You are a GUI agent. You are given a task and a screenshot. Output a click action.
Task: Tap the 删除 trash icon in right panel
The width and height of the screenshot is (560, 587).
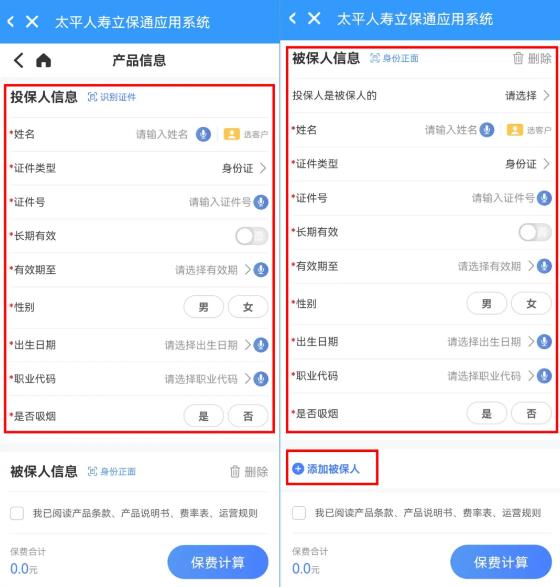coord(518,58)
